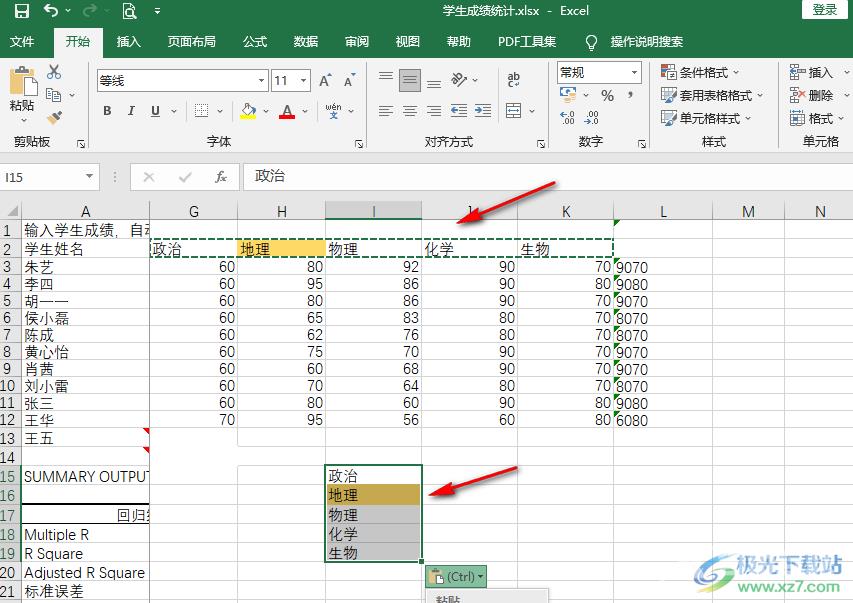Apply Comma Style format
853x603 pixels.
[631, 95]
